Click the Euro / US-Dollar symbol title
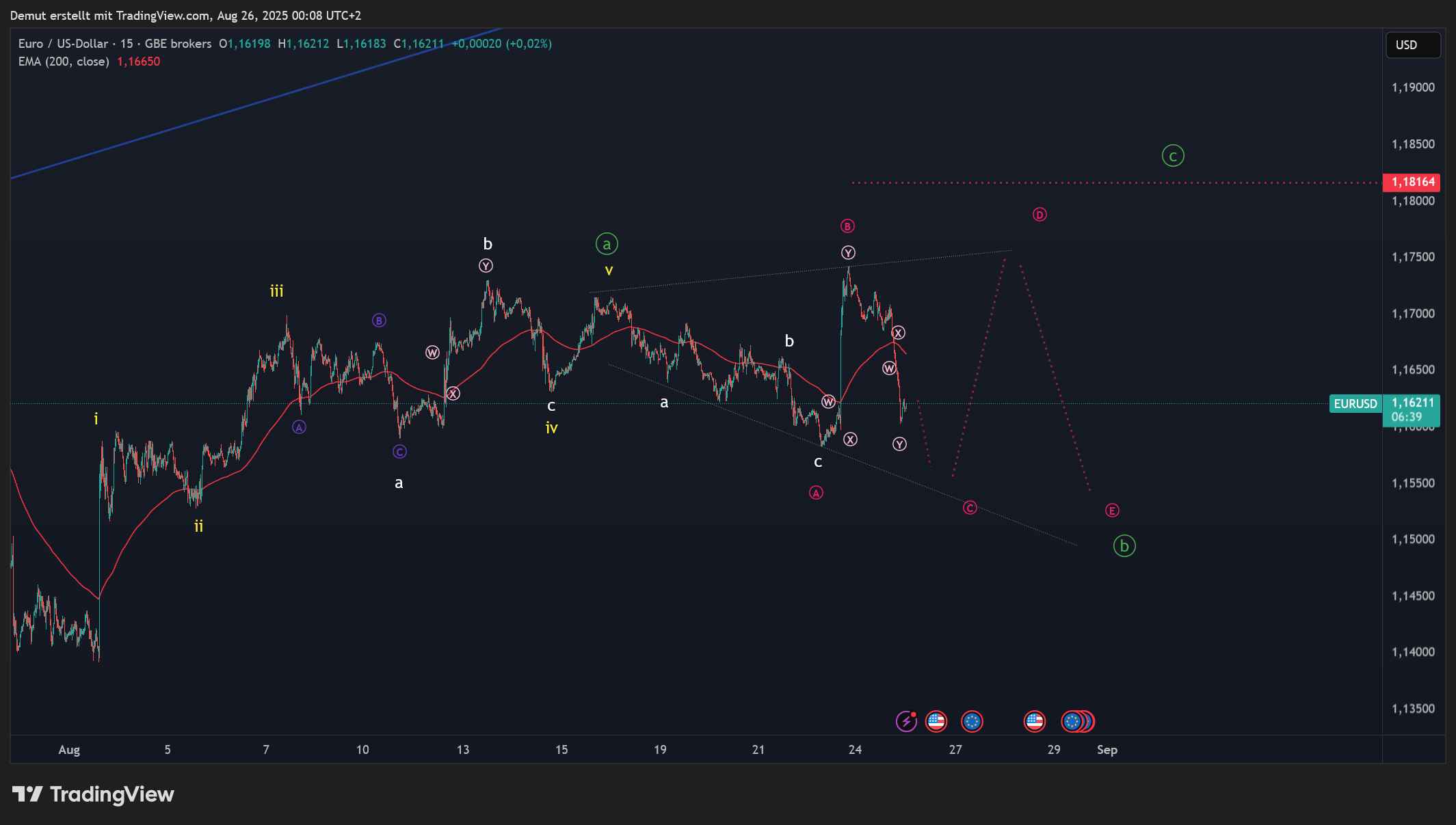Screen dimensions: 1456x825 point(63,44)
